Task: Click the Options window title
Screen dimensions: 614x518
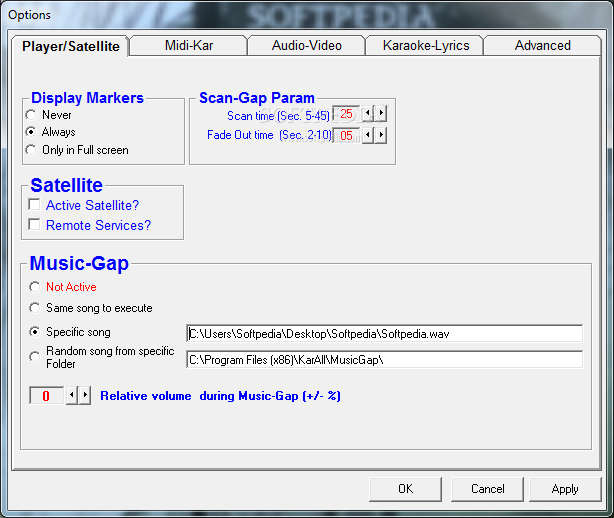Action: (x=29, y=15)
